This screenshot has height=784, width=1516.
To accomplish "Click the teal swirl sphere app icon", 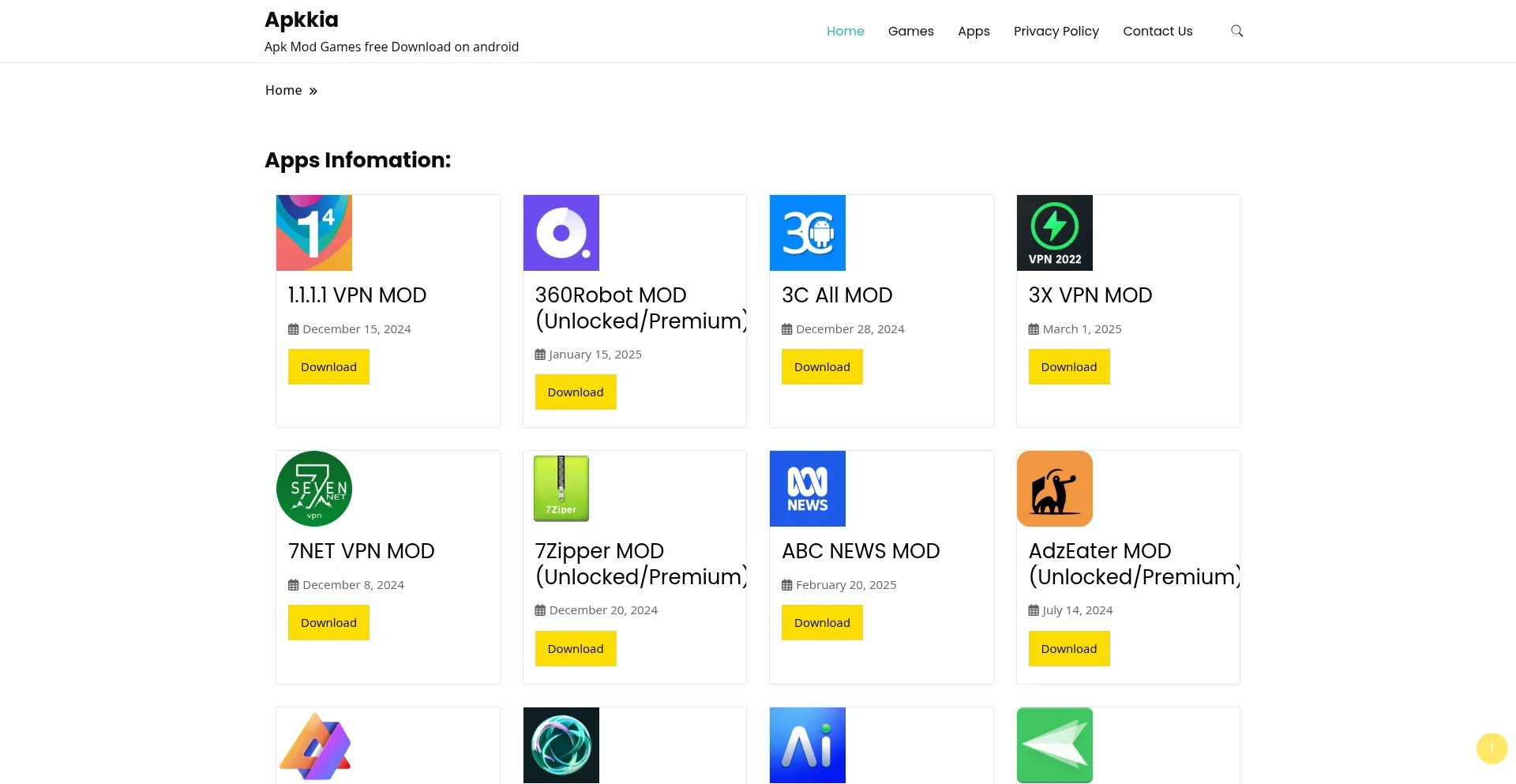I will [x=561, y=745].
